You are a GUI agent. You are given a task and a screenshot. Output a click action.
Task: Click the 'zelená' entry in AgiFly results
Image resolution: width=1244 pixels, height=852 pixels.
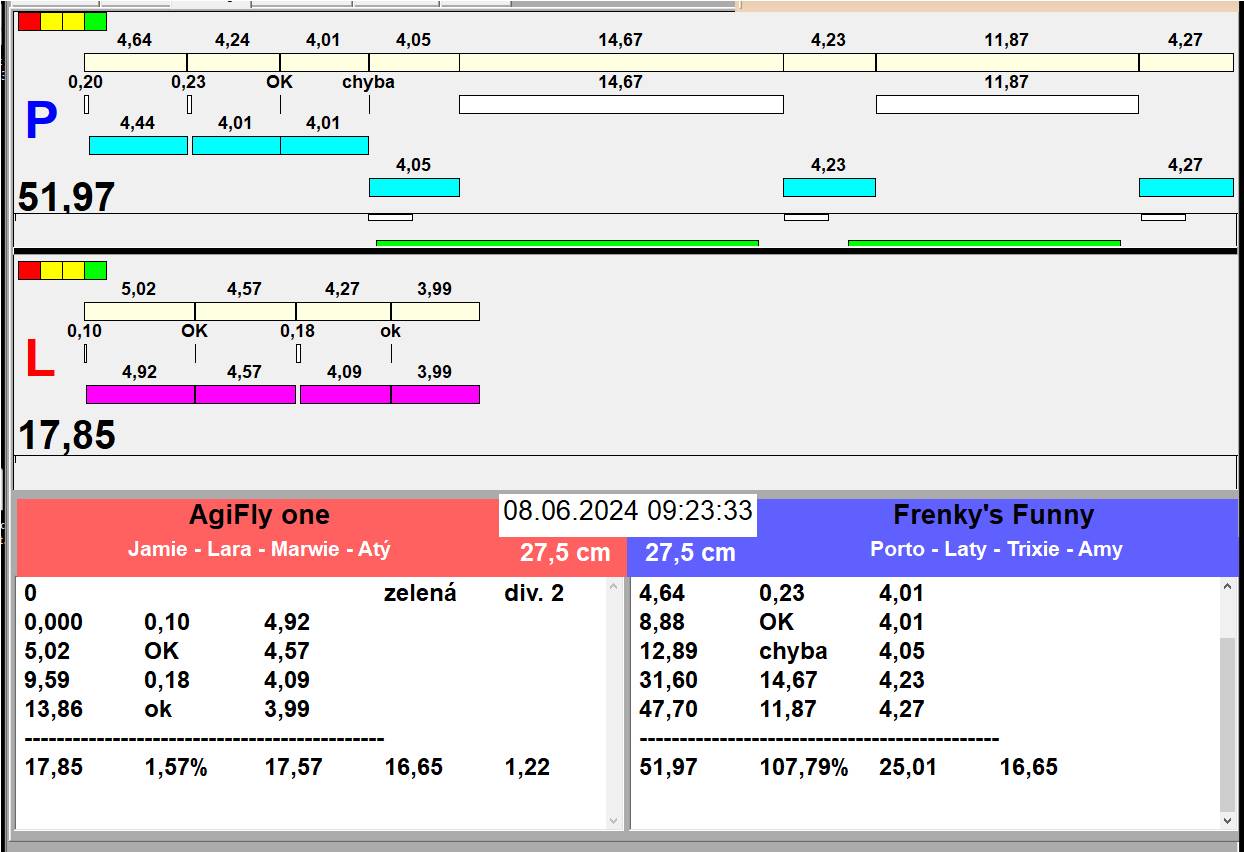(x=420, y=593)
